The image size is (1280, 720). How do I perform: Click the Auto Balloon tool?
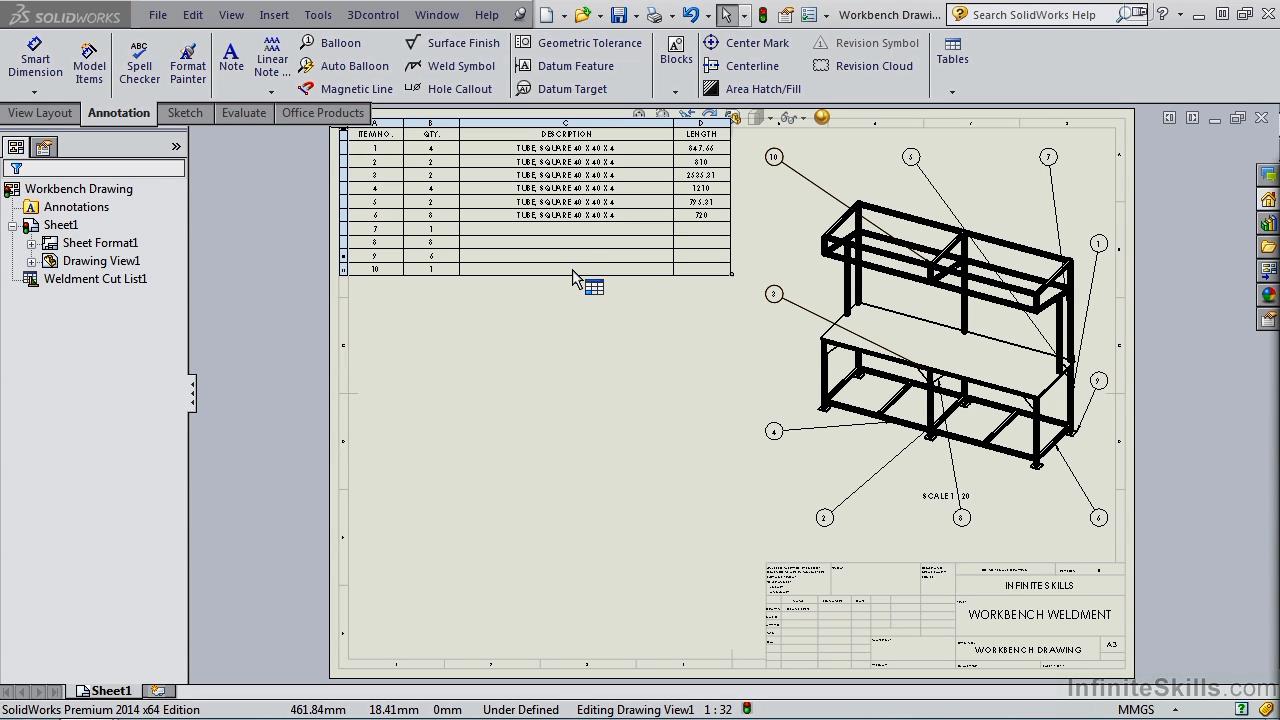pyautogui.click(x=344, y=66)
